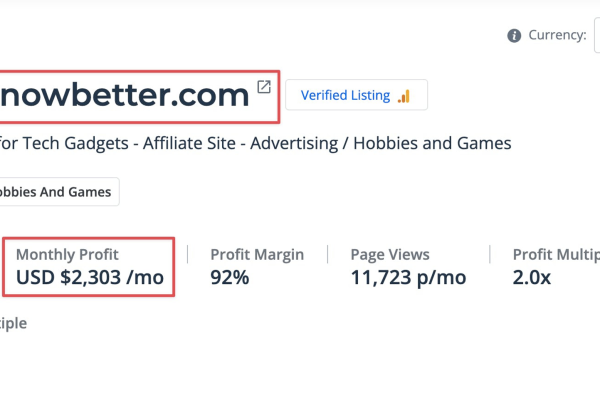Select the 2.0x multiple value

coord(532,278)
